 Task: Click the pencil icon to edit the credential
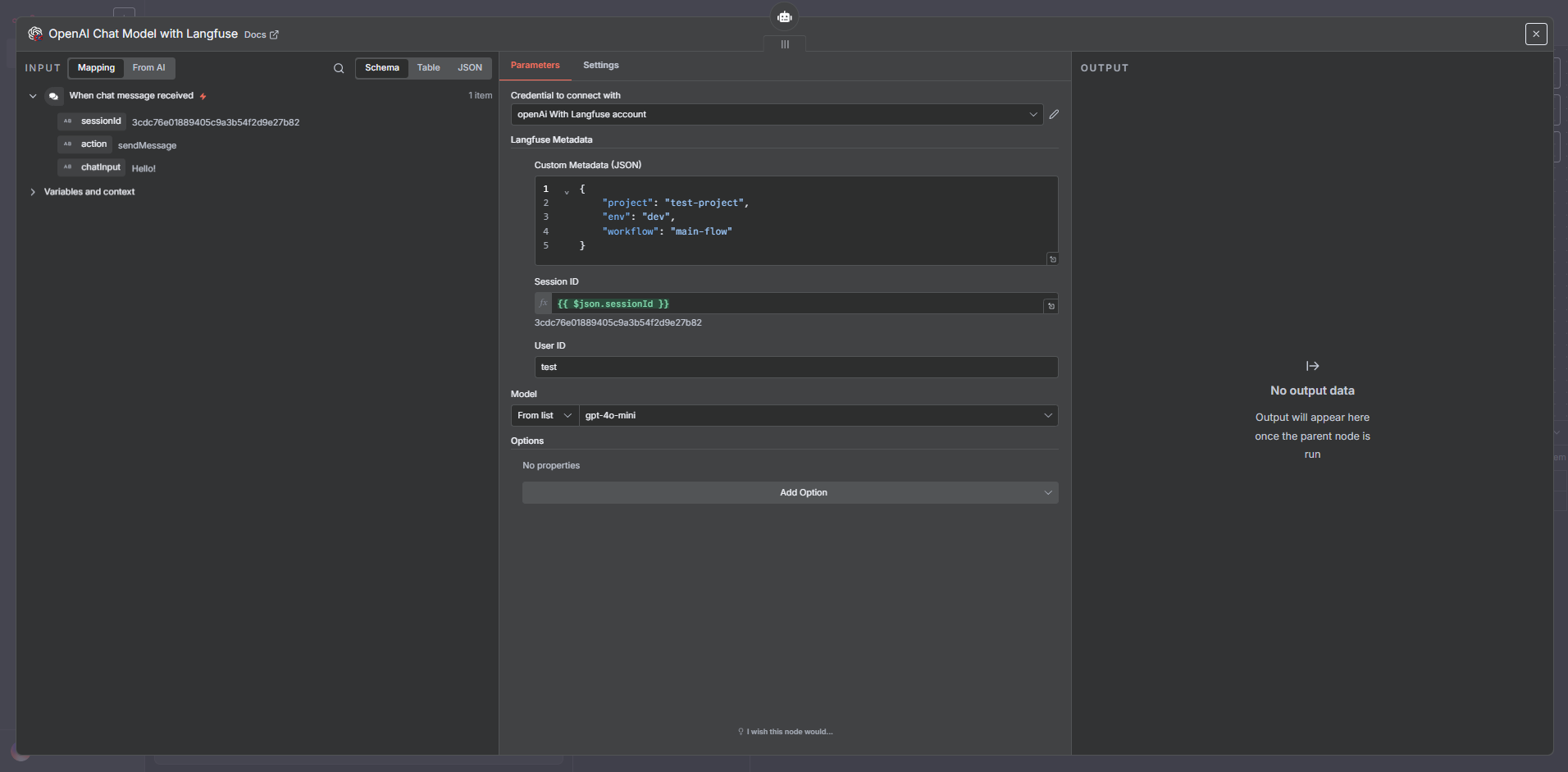pos(1054,115)
